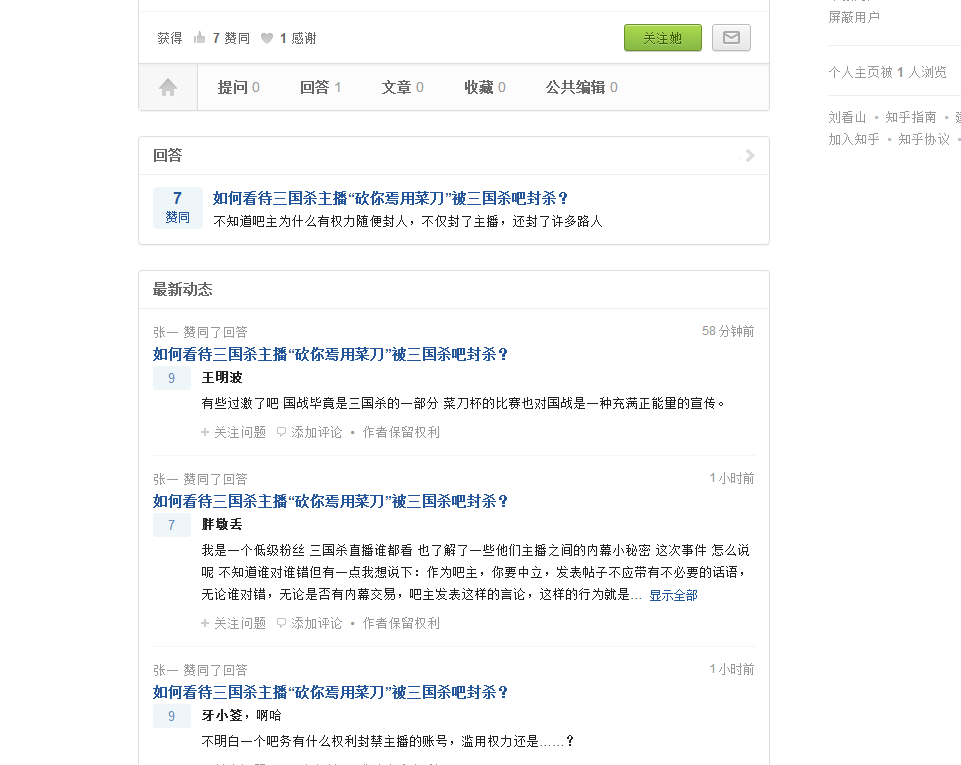The image size is (961, 765).
Task: Toggle the 7 赞同 vote box in 回答 section
Action: tap(177, 207)
